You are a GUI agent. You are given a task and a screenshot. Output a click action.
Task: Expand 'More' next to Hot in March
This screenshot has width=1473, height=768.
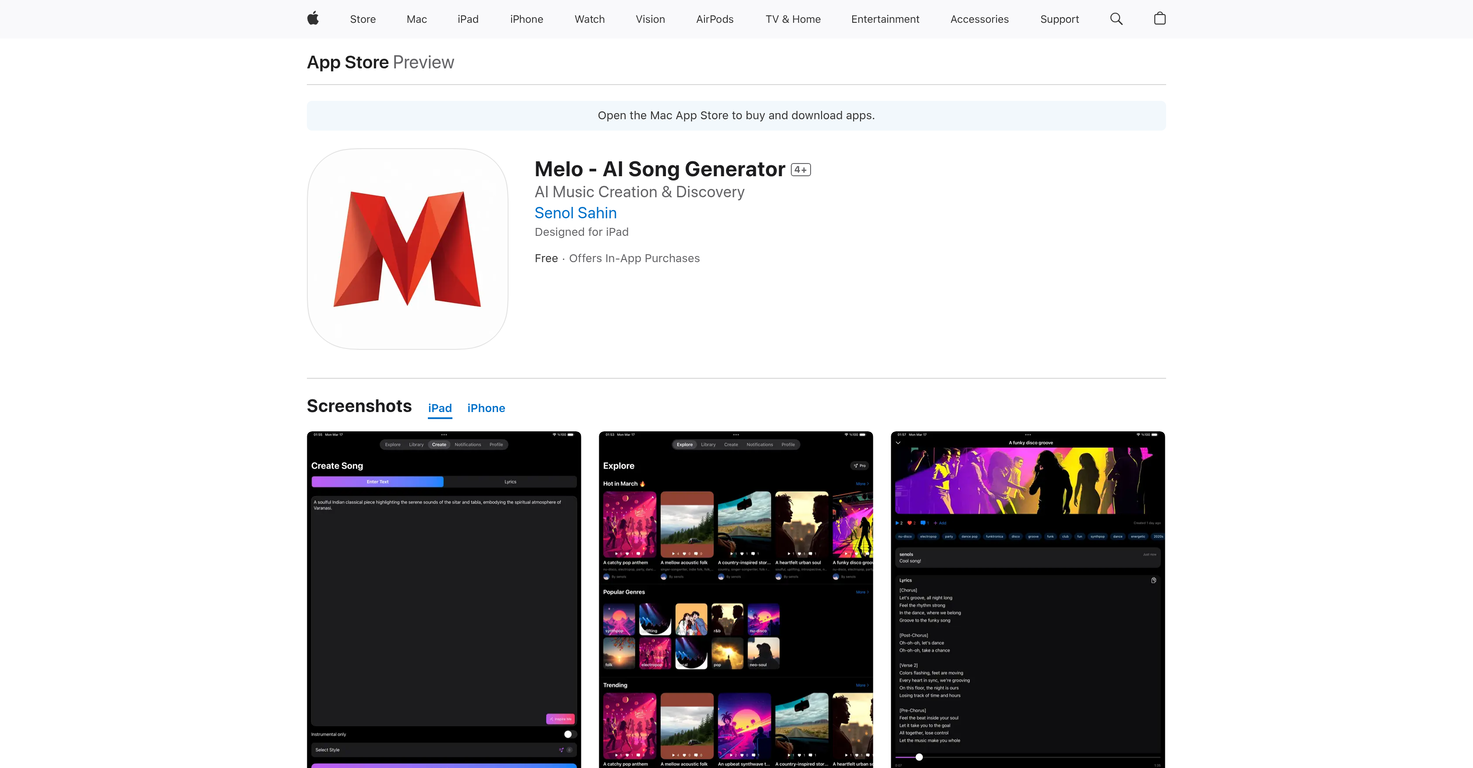tap(862, 483)
